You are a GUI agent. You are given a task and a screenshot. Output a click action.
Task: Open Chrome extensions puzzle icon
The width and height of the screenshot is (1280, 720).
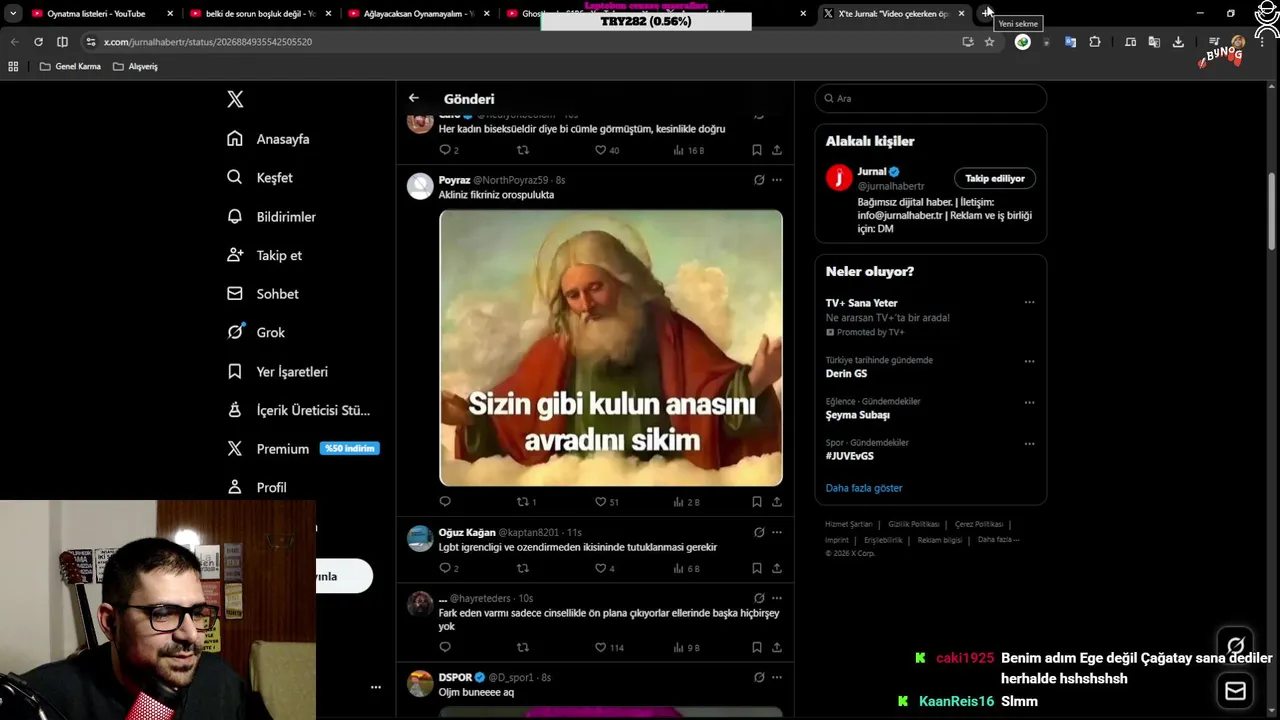coord(1095,42)
